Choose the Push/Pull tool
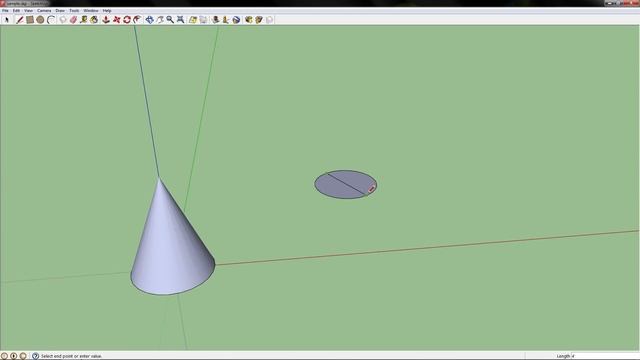 [106, 20]
